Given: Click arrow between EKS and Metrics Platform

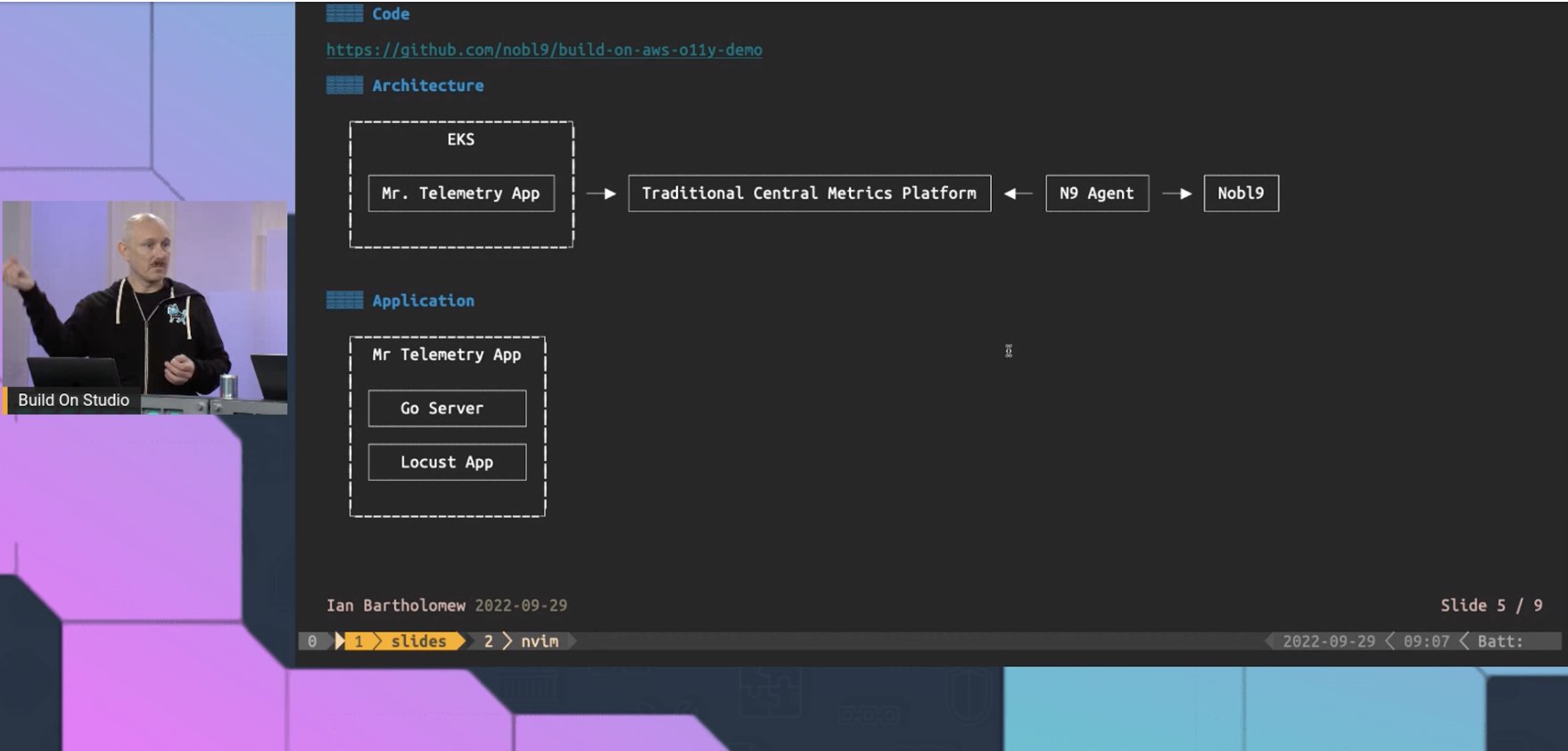Looking at the screenshot, I should click(601, 194).
